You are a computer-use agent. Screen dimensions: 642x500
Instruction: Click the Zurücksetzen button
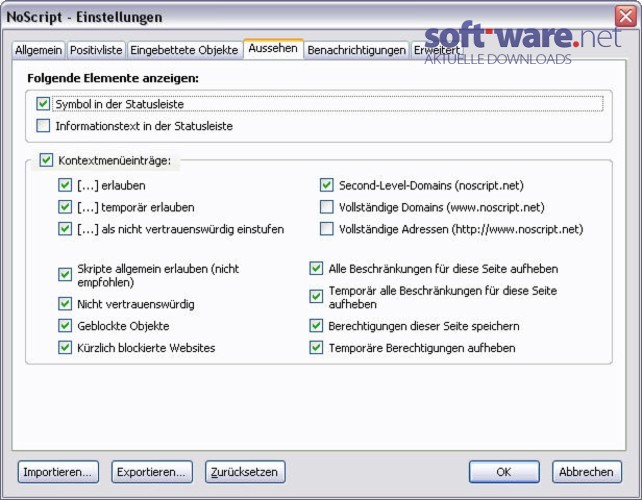coord(245,472)
